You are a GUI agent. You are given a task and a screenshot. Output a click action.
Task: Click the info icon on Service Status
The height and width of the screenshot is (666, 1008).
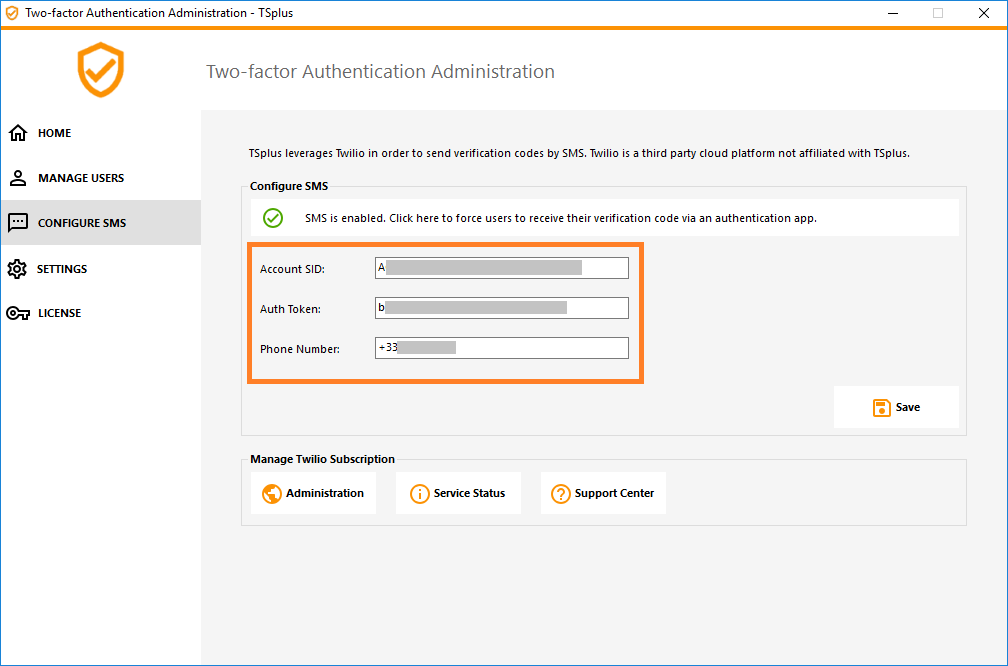tap(419, 493)
